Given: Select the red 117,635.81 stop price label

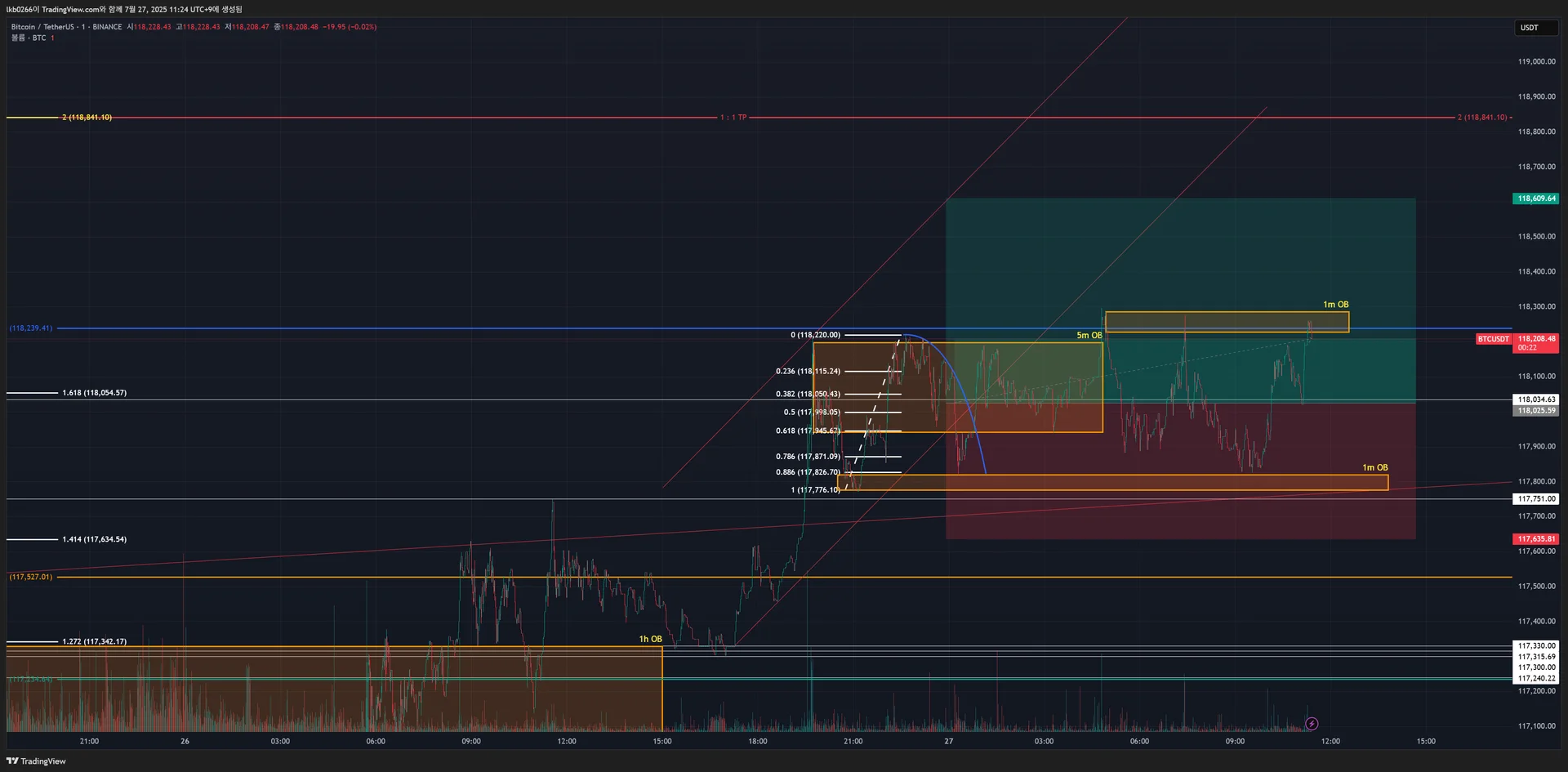Looking at the screenshot, I should (x=1536, y=539).
